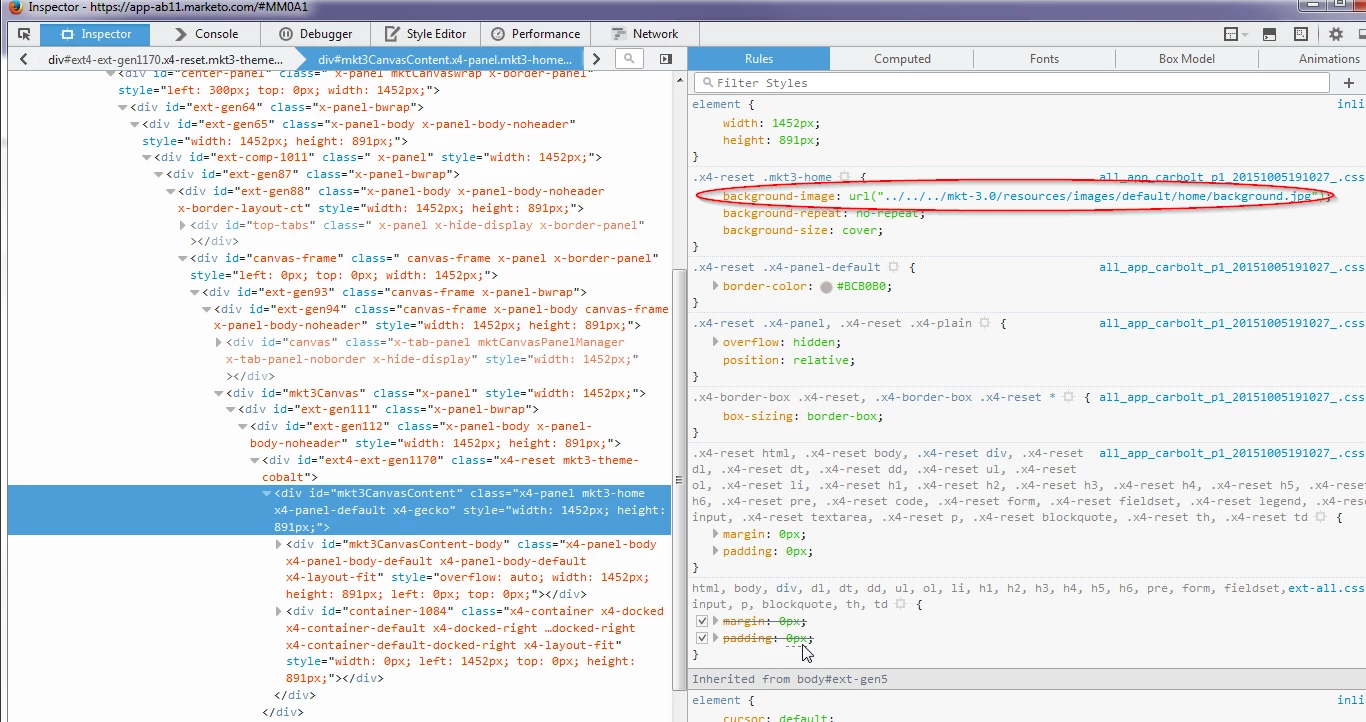Collapse the selected mkt3CanvasContent node

tap(266, 493)
